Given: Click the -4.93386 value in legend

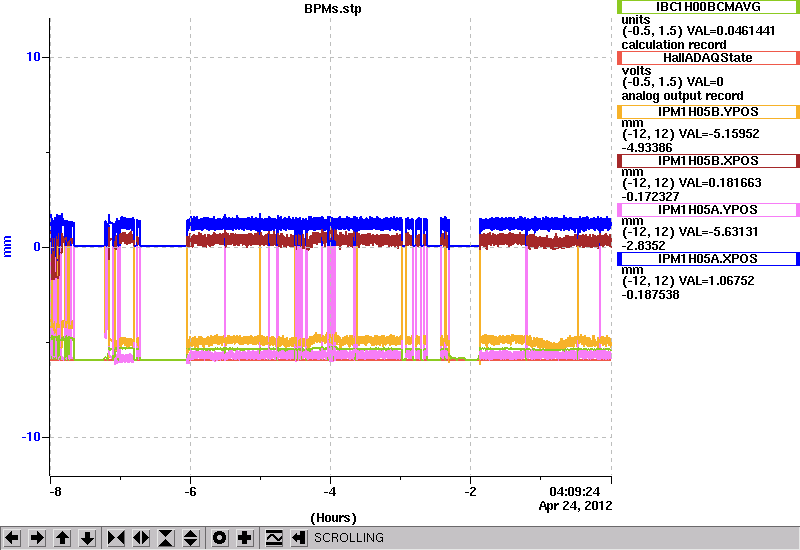Looking at the screenshot, I should coord(647,148).
